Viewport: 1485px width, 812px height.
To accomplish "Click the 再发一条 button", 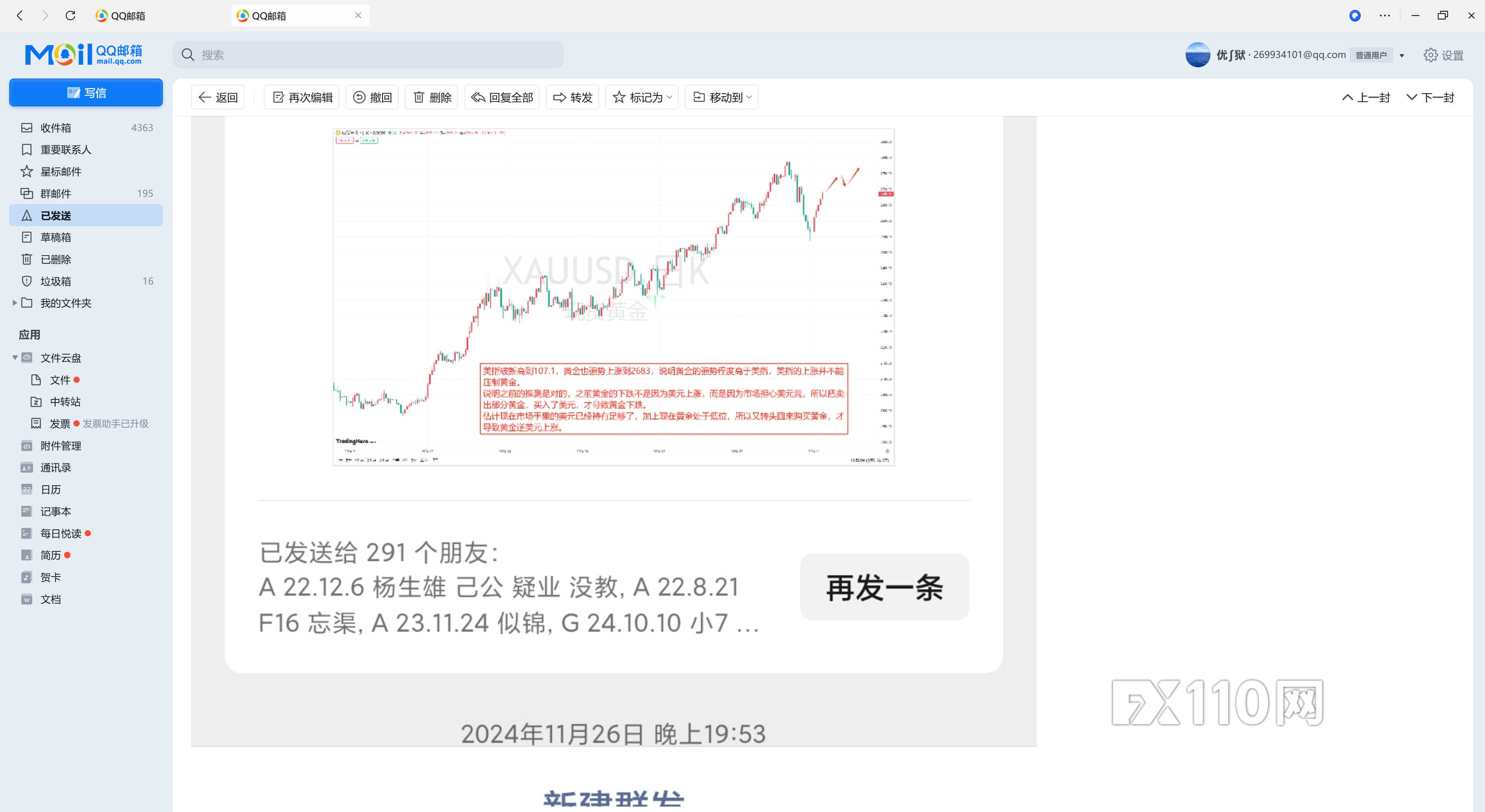I will tap(884, 587).
